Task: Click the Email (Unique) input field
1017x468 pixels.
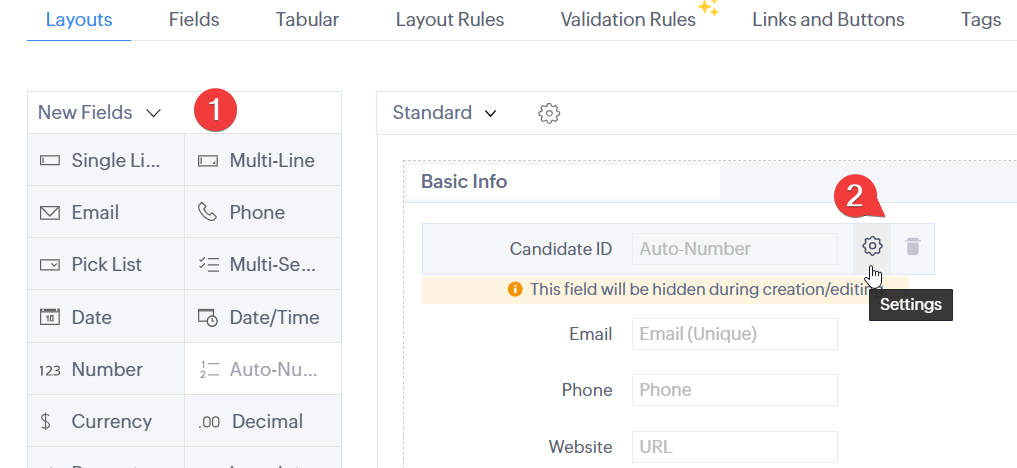Action: click(x=734, y=334)
